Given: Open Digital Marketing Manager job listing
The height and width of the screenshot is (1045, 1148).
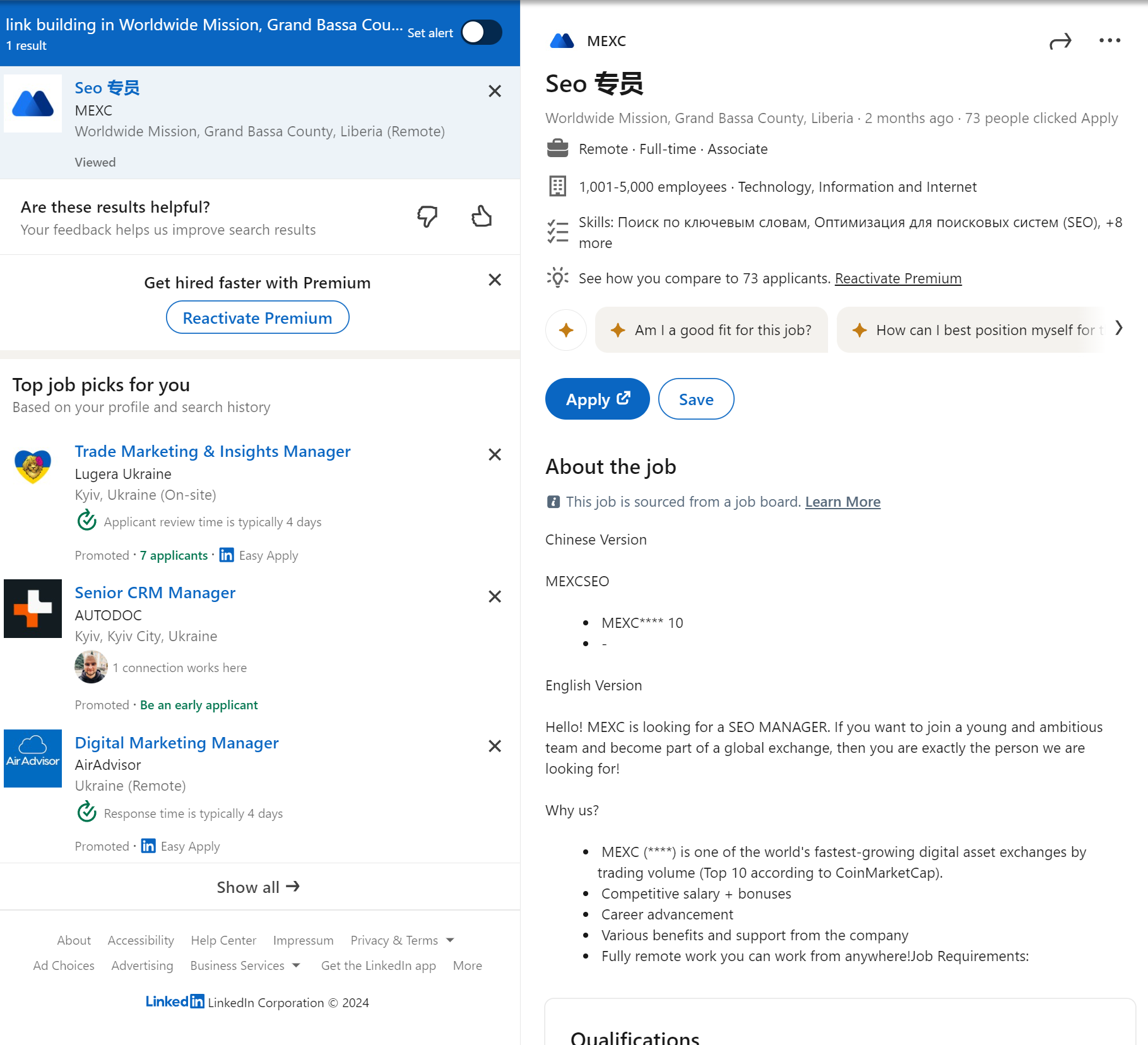Looking at the screenshot, I should click(x=177, y=743).
